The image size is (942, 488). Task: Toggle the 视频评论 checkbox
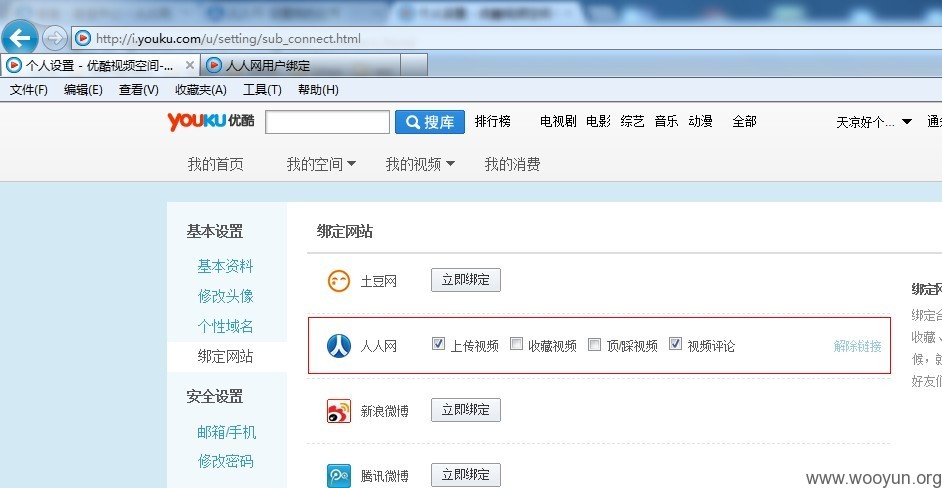click(x=676, y=344)
